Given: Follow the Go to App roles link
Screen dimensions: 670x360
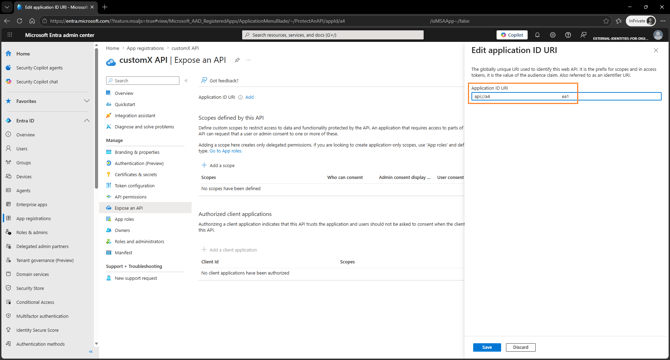Looking at the screenshot, I should click(226, 151).
